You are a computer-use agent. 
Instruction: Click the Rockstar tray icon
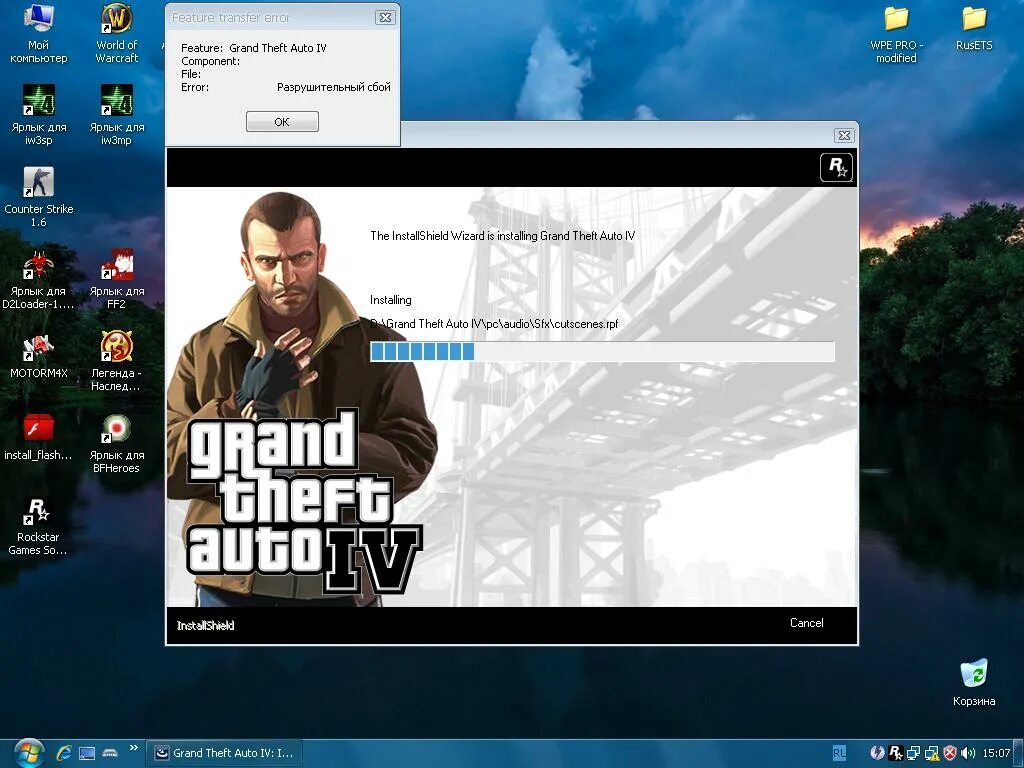[896, 753]
